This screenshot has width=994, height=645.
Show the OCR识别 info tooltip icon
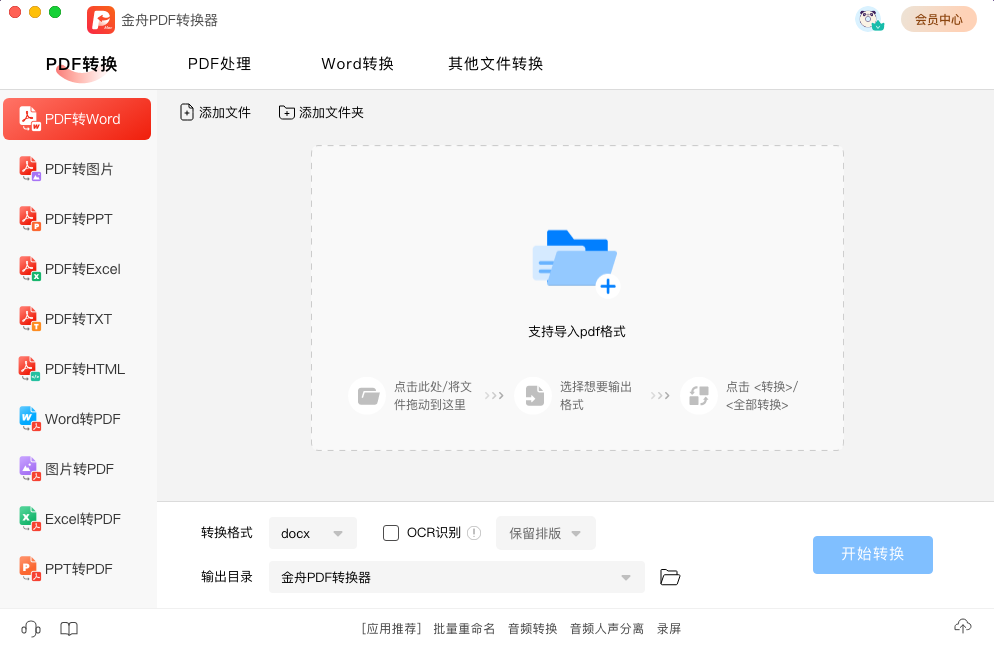[474, 533]
